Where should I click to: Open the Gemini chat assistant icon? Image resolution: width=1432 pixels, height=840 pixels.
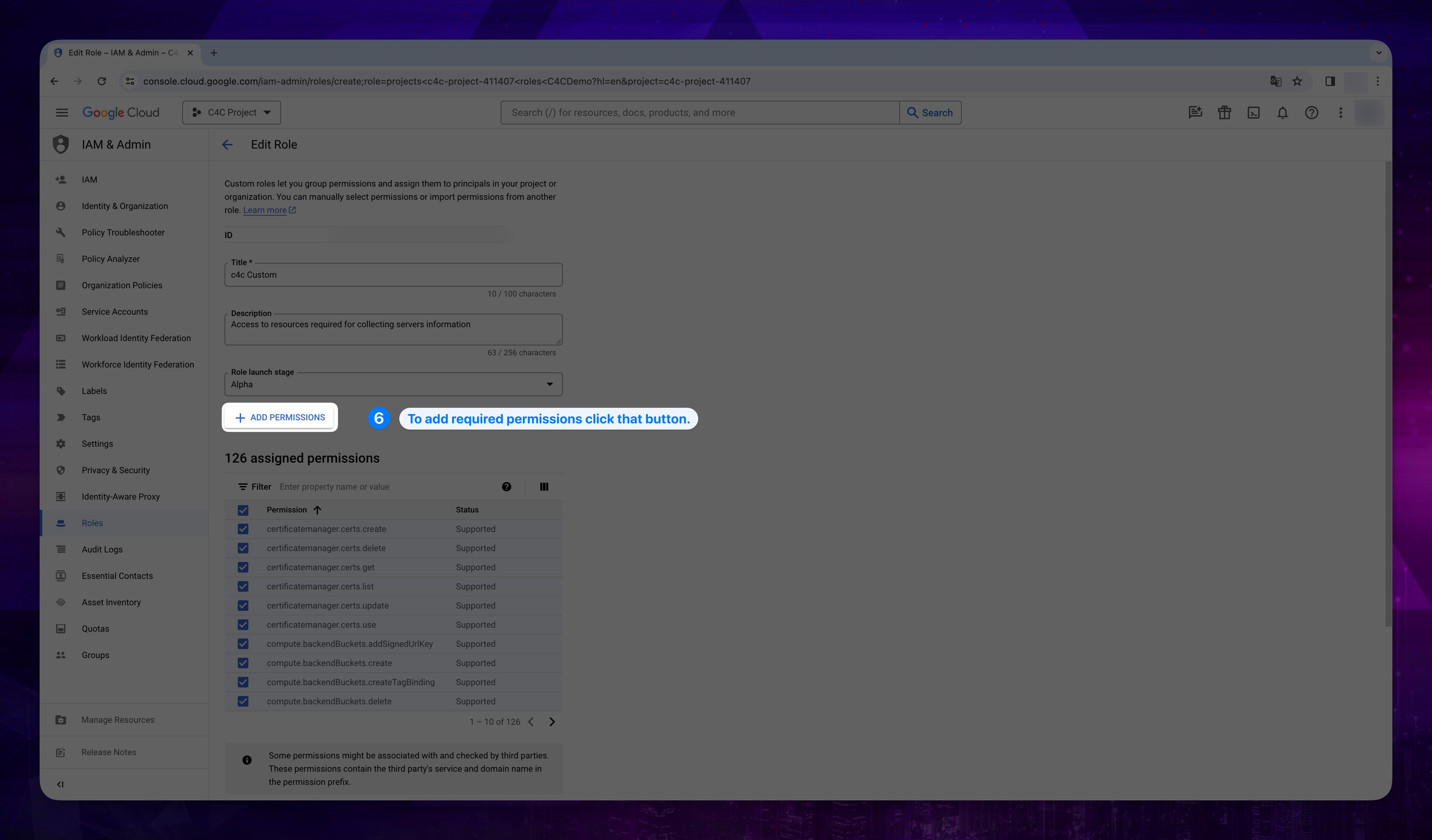coord(1195,113)
